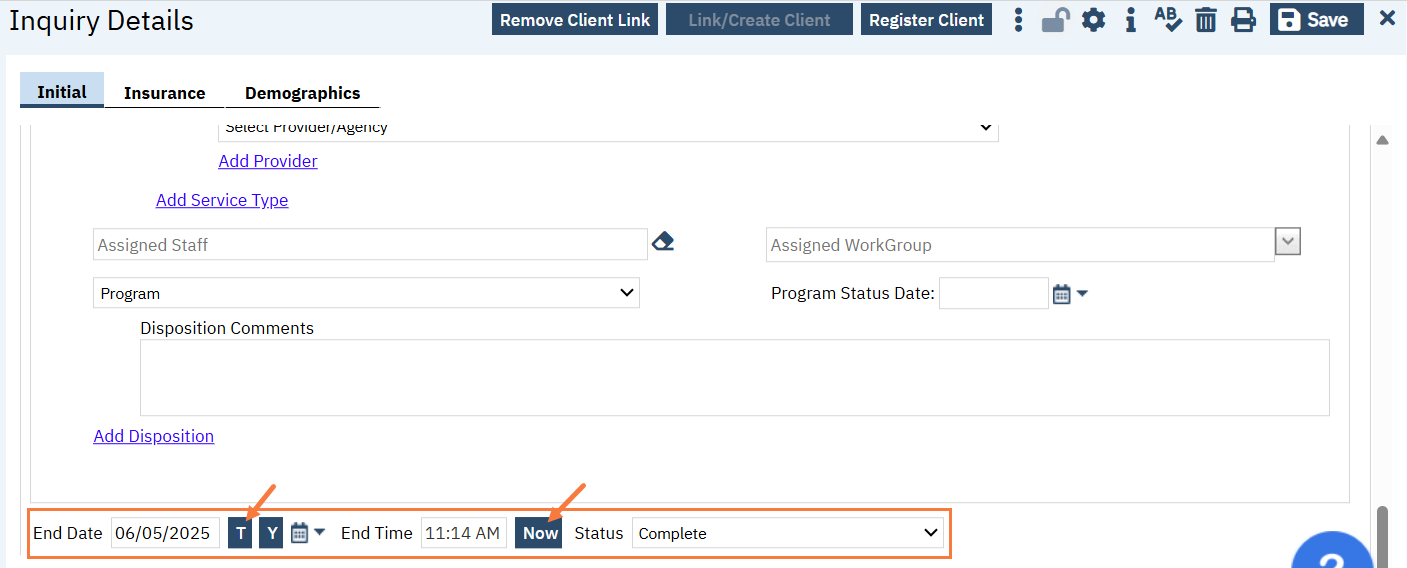Run the spell check icon

coord(1167,20)
